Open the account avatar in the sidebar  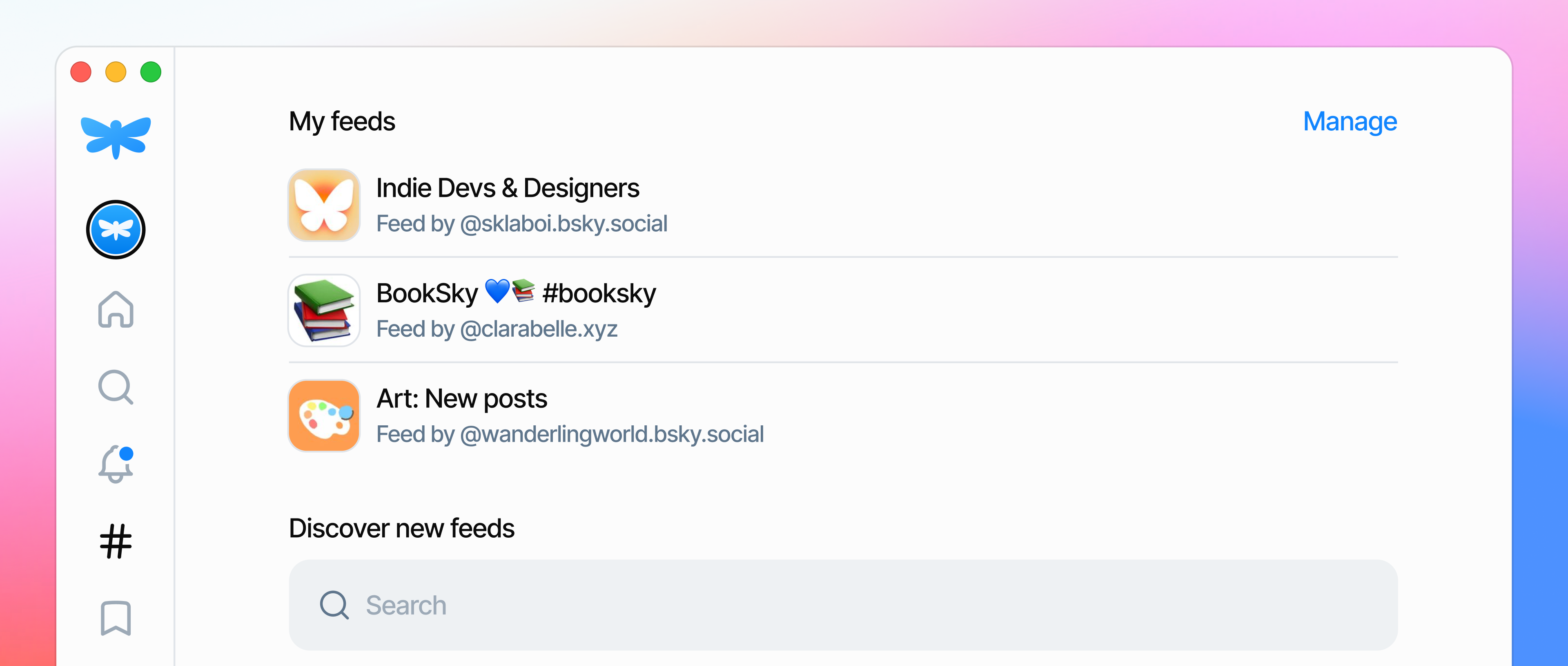click(x=116, y=230)
